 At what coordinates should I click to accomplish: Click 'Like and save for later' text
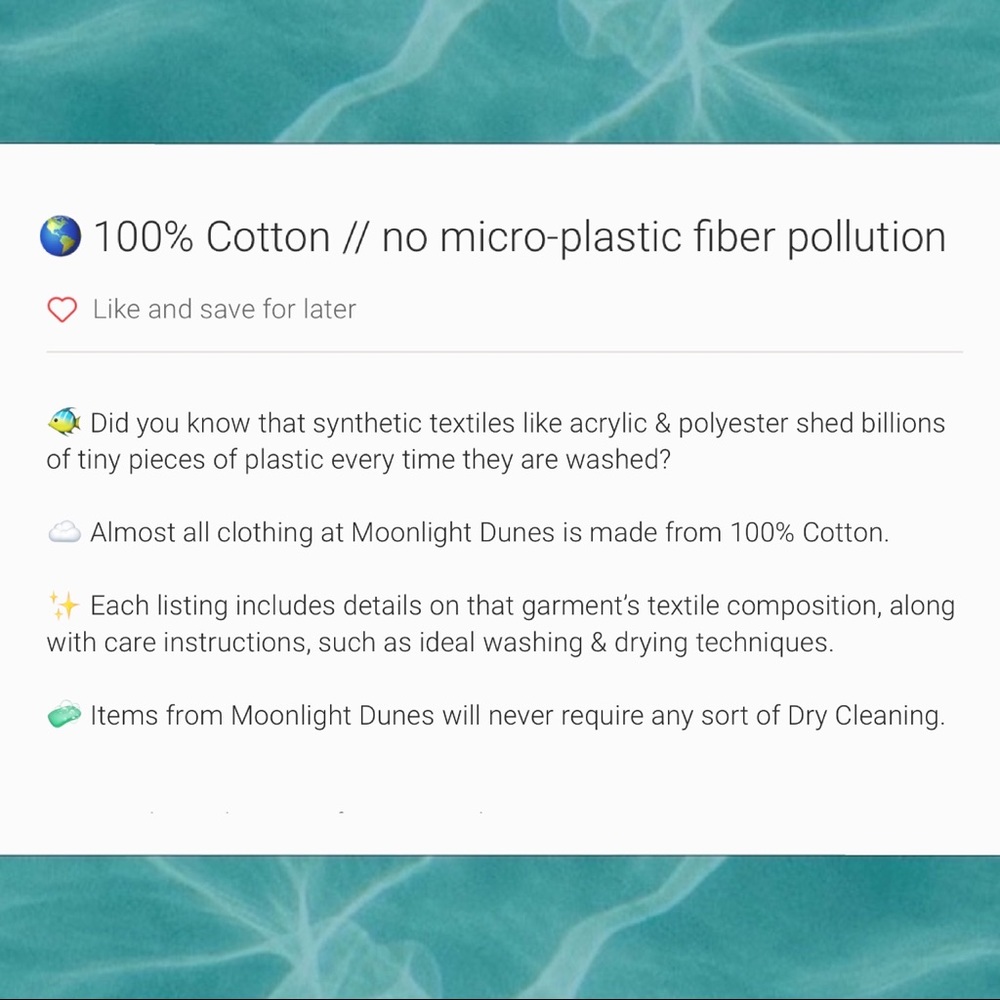[224, 309]
